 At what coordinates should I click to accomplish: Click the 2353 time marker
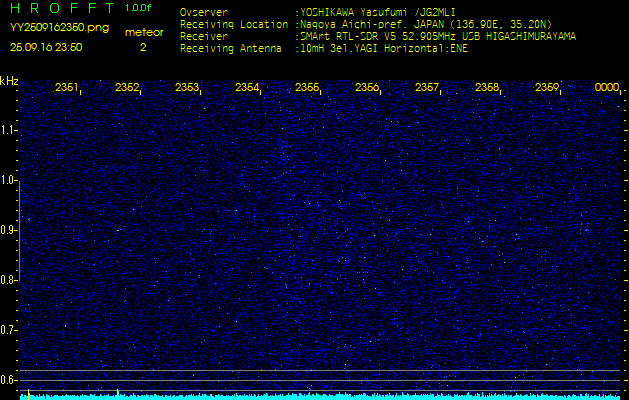(x=187, y=88)
